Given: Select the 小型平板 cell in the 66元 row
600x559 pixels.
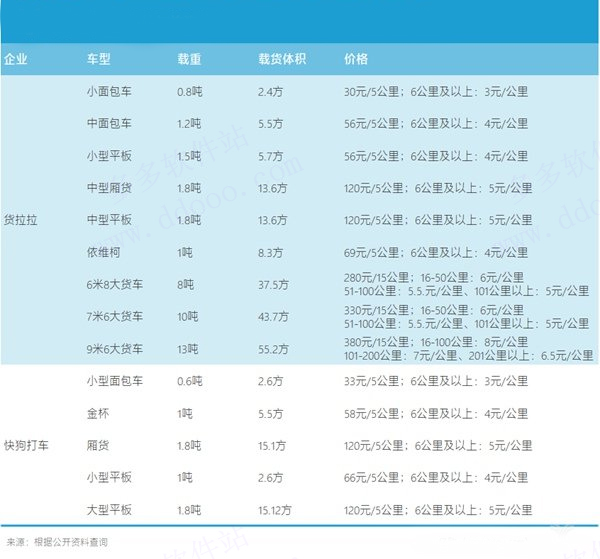Looking at the screenshot, I should 109,478.
